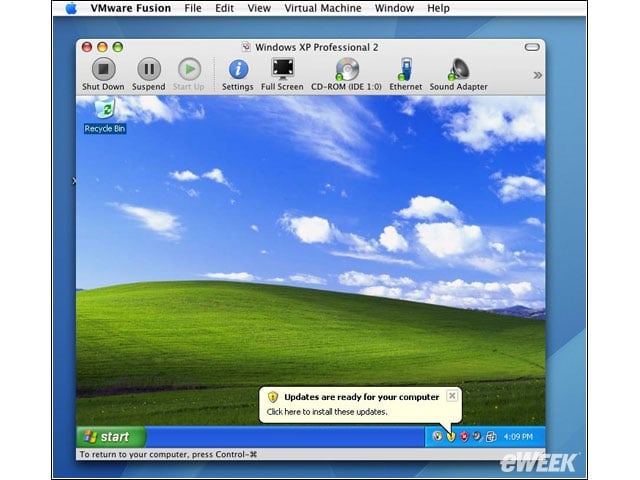Click the yellow Windows Update shield tray icon

coord(451,437)
